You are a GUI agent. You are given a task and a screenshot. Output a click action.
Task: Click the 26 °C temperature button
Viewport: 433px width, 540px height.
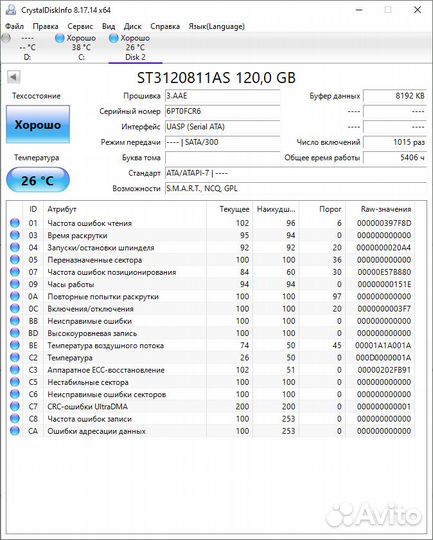click(38, 180)
